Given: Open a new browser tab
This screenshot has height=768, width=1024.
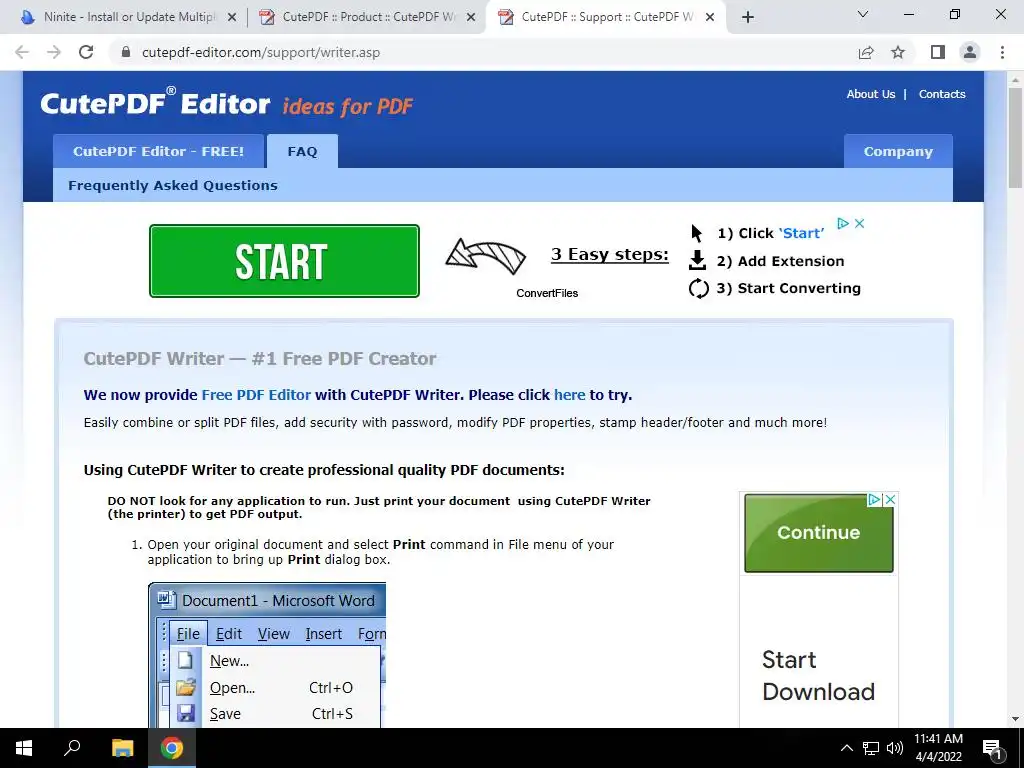Looking at the screenshot, I should pos(748,17).
